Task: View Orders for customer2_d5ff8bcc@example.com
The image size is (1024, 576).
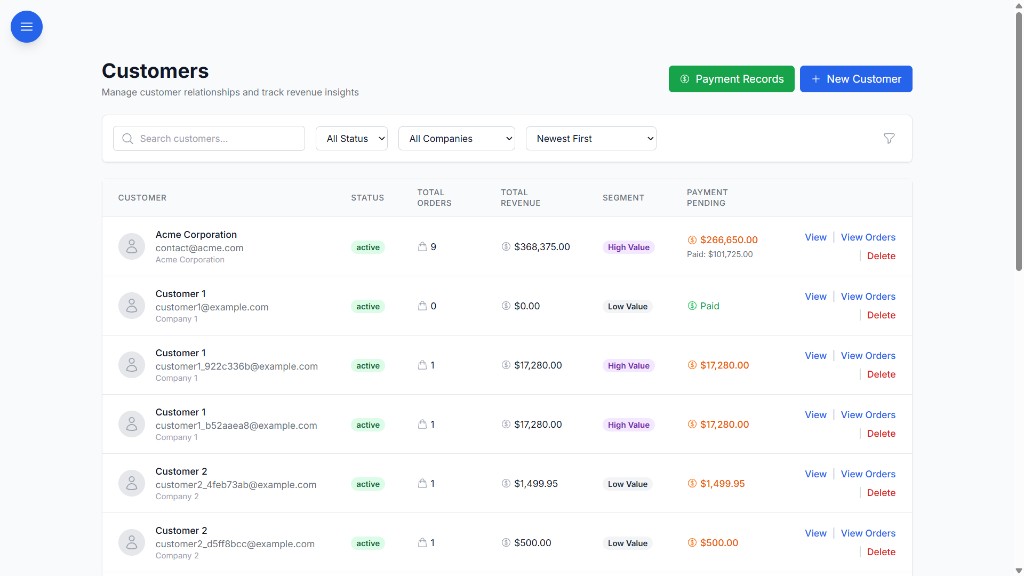Action: point(868,534)
